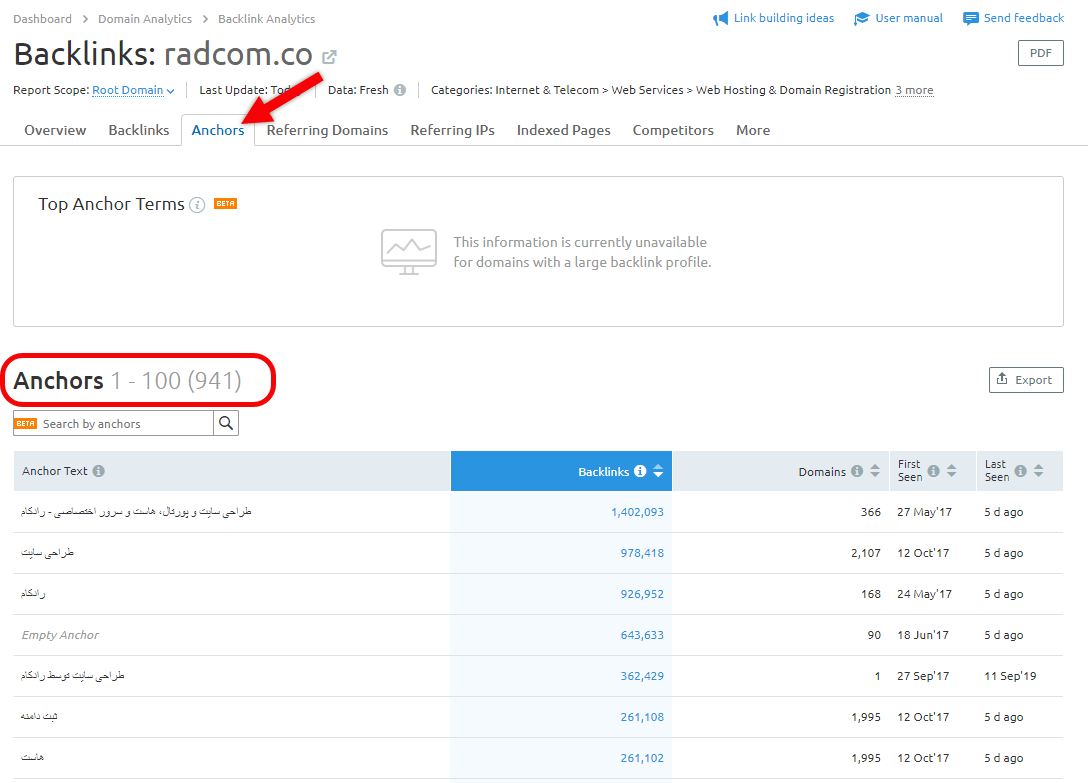Image resolution: width=1088 pixels, height=783 pixels.
Task: Click the Send feedback chat icon
Action: pyautogui.click(x=970, y=19)
